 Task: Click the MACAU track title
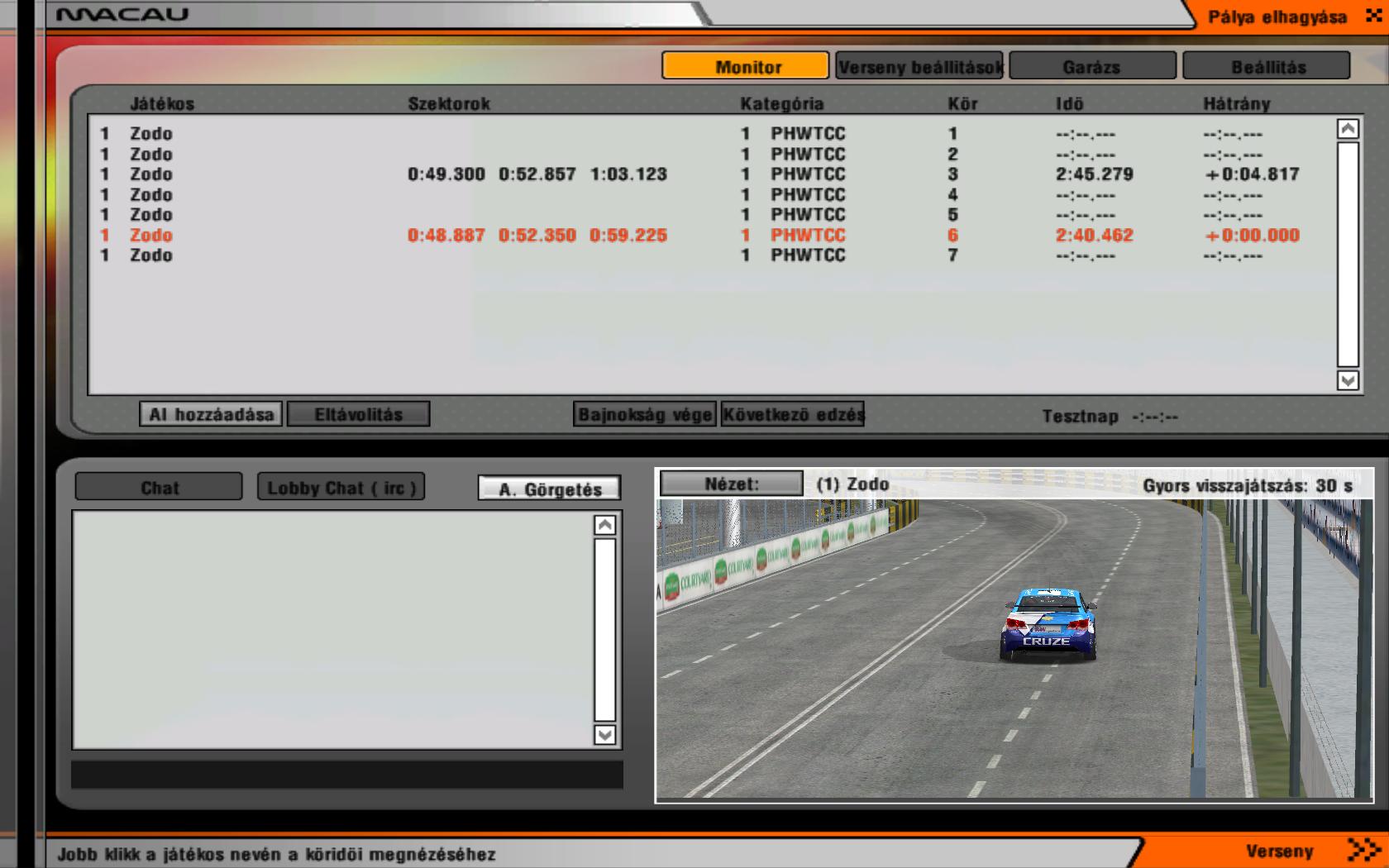[122, 14]
